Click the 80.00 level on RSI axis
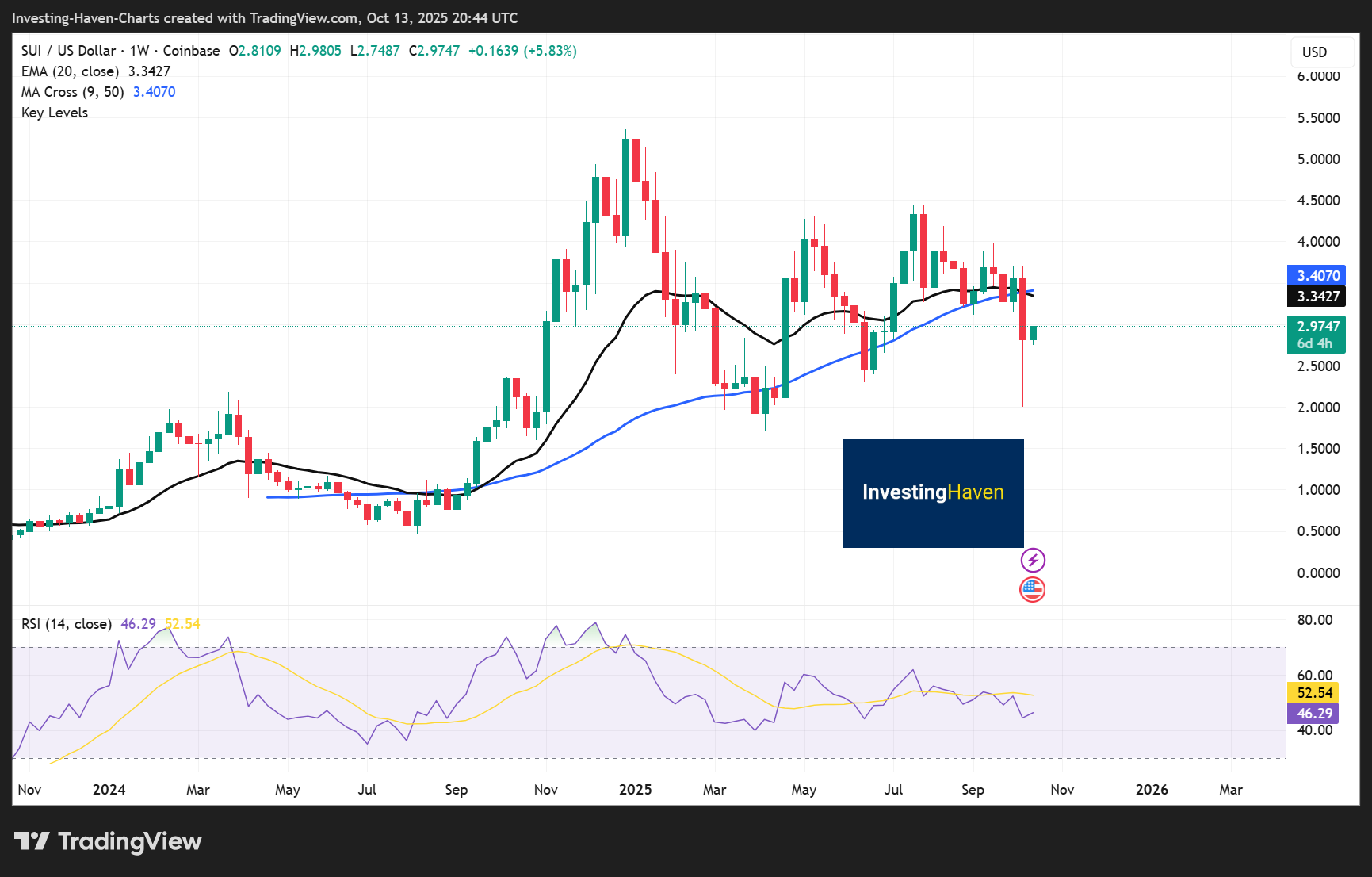The width and height of the screenshot is (1372, 877). pos(1314,620)
